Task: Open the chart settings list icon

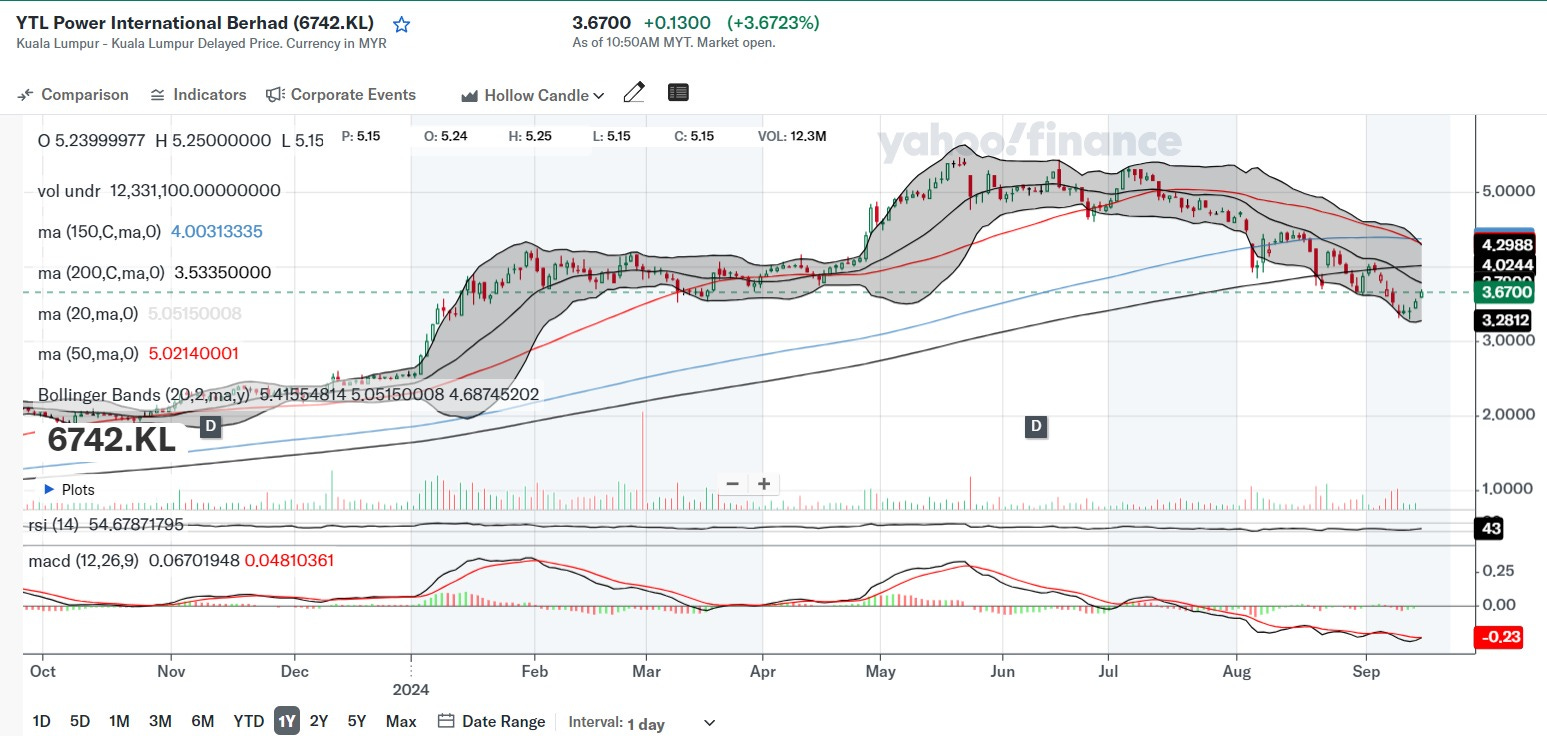Action: tap(678, 93)
